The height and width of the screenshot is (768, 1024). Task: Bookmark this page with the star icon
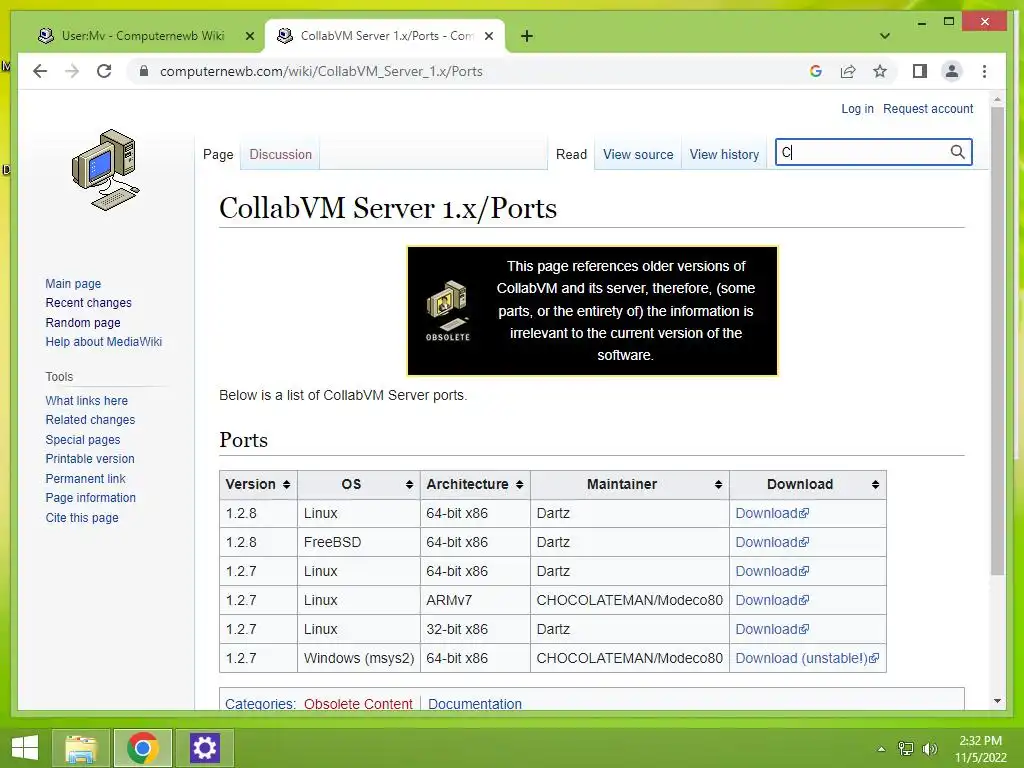pos(880,71)
